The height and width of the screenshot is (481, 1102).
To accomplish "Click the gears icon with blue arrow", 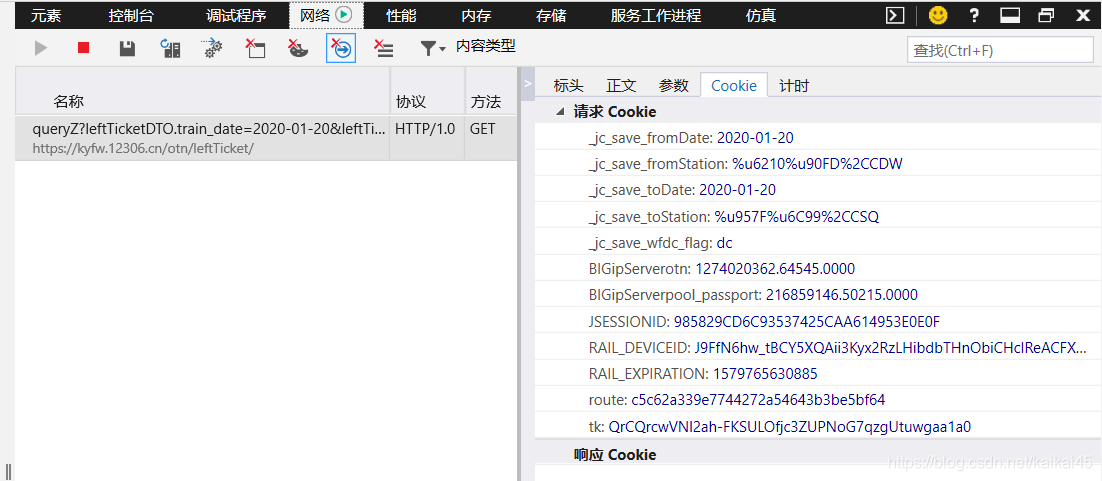I will [212, 48].
